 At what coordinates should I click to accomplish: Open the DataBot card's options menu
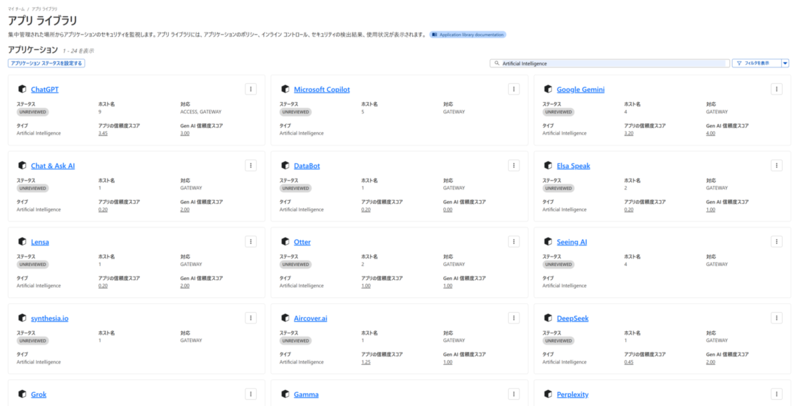pos(514,165)
